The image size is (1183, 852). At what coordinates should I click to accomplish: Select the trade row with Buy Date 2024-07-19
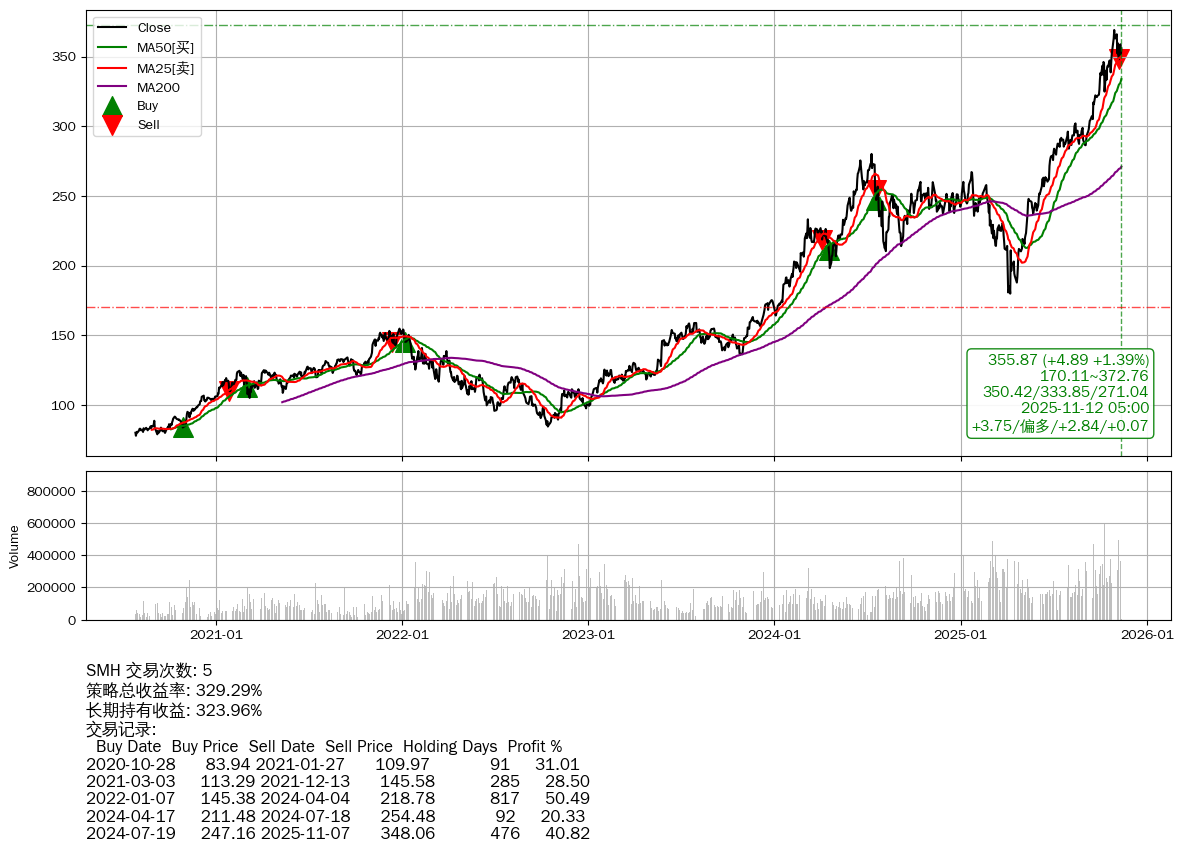pos(337,832)
